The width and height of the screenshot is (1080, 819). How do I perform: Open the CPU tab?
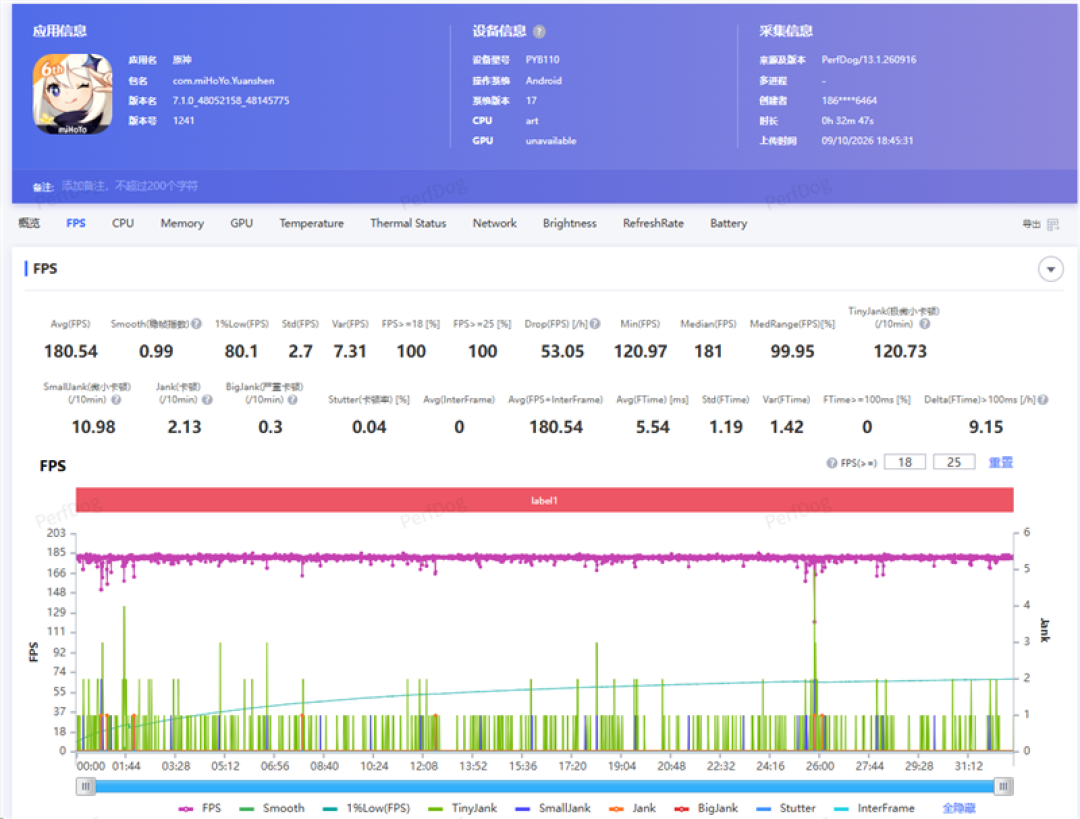[123, 223]
